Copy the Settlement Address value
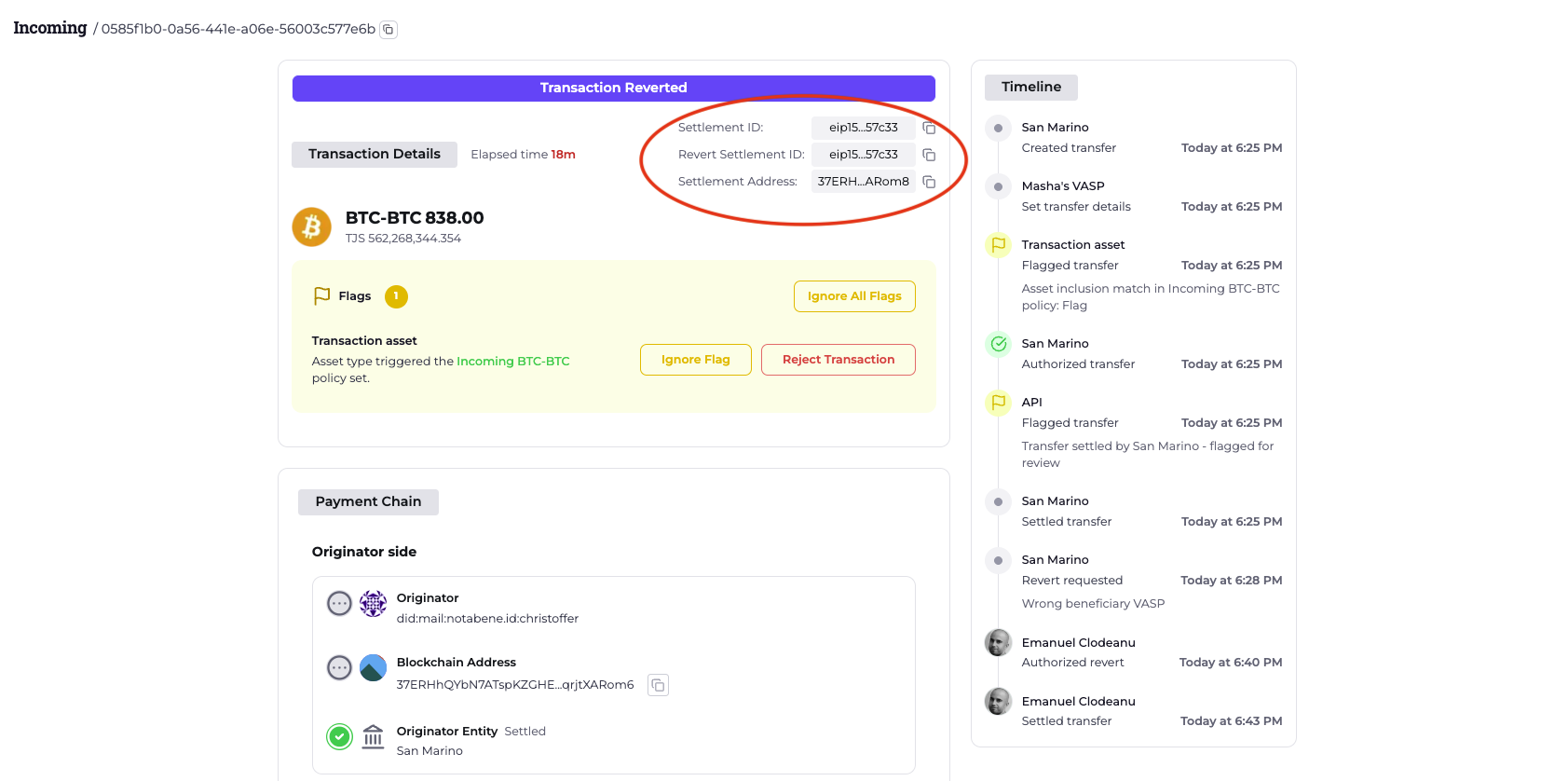The height and width of the screenshot is (781, 1568). coord(929,182)
